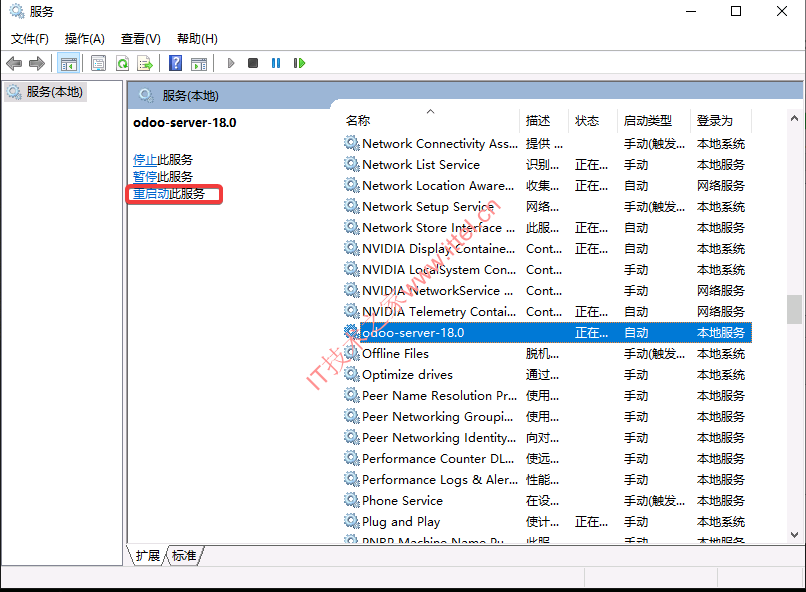The image size is (806, 592).
Task: Select the Network Store Interface service
Action: click(438, 228)
